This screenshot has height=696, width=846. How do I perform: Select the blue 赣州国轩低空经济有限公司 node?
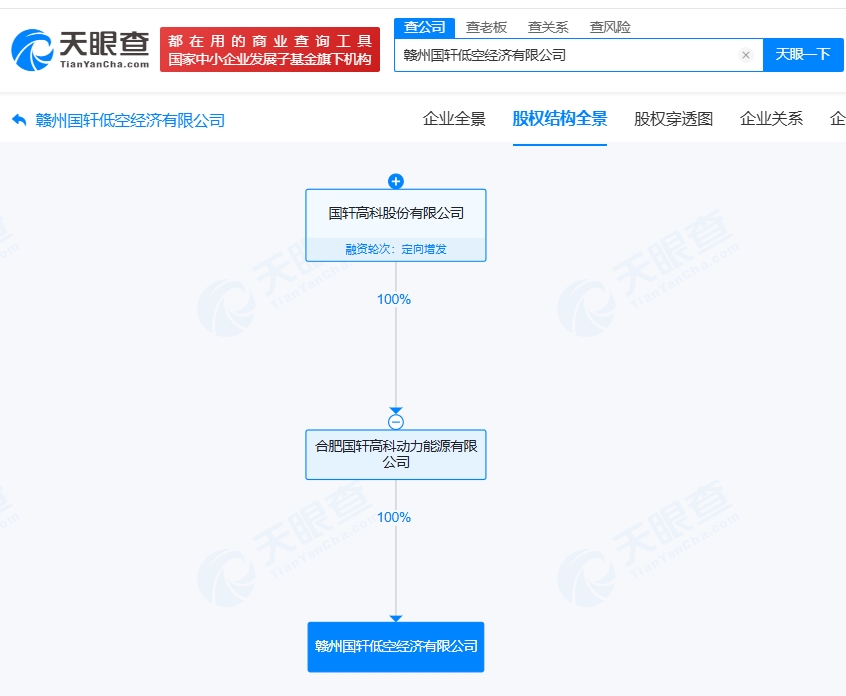396,646
